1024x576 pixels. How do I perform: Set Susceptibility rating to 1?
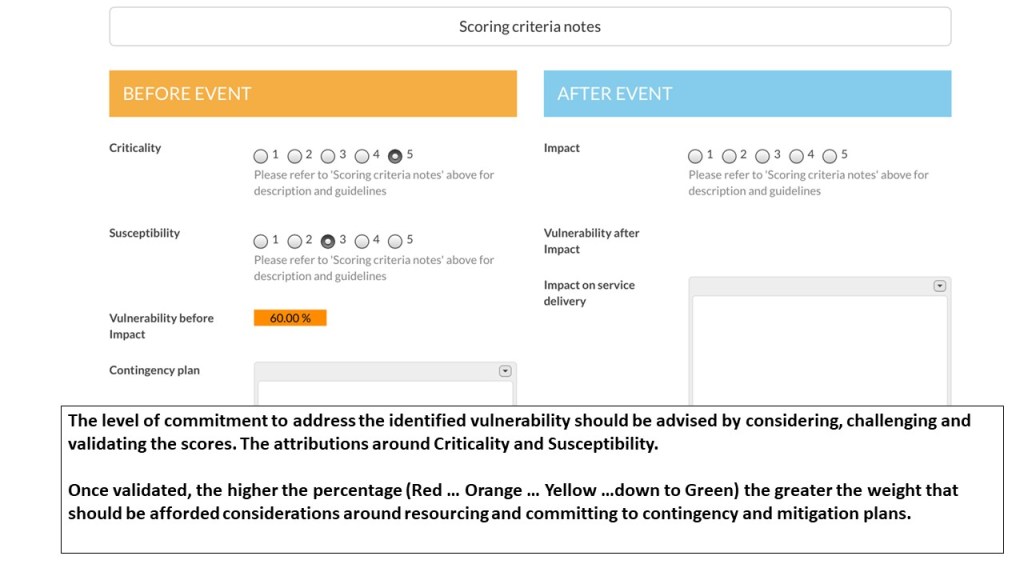click(261, 241)
